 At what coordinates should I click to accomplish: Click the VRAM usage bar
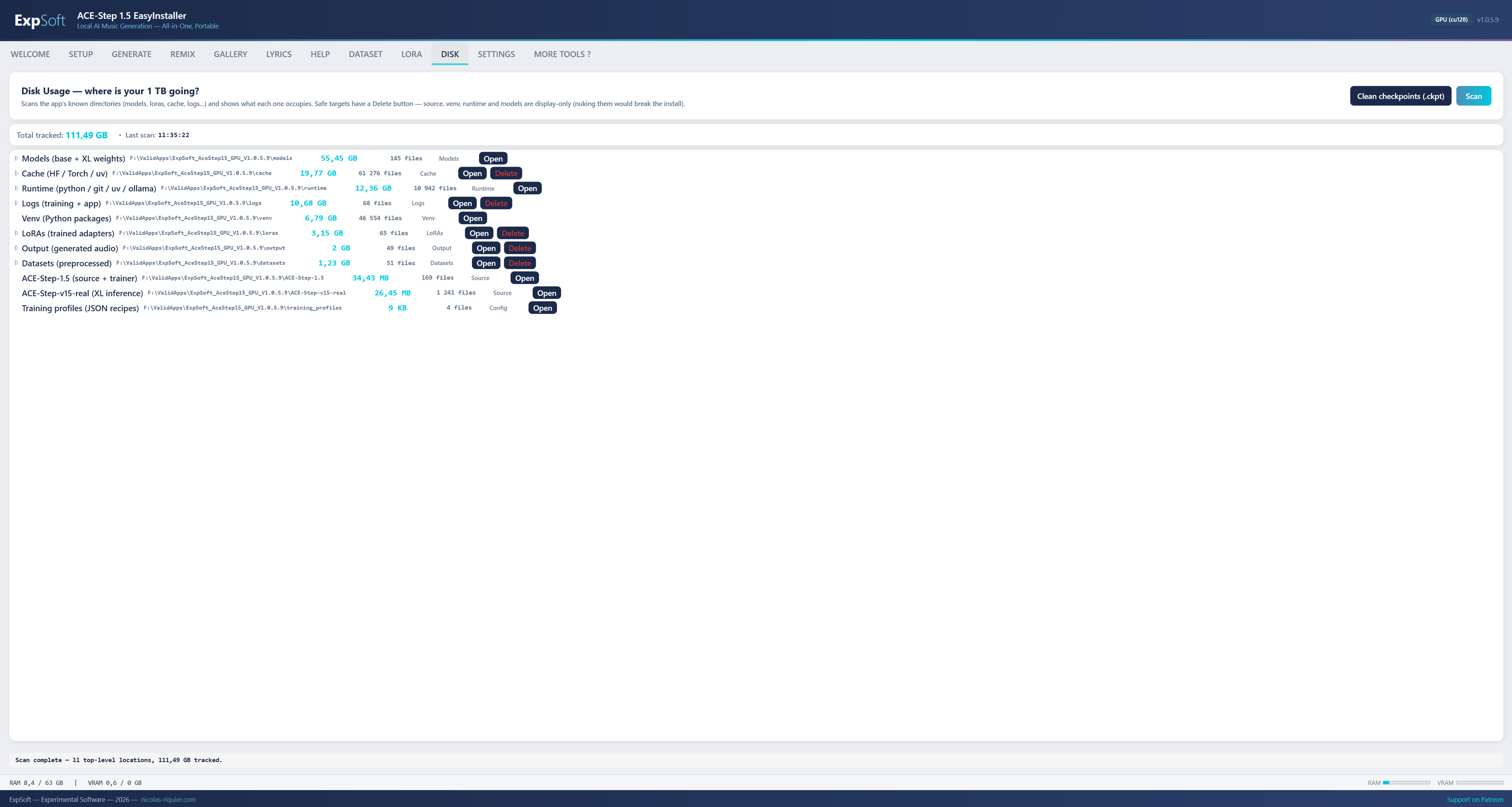tap(1479, 783)
